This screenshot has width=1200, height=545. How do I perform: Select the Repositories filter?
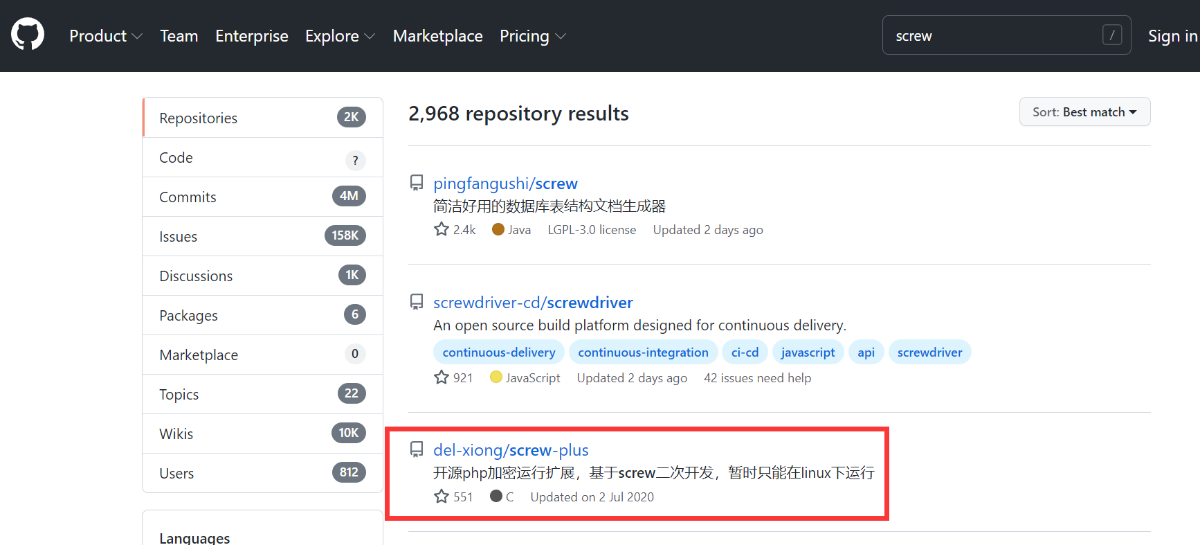click(x=263, y=118)
